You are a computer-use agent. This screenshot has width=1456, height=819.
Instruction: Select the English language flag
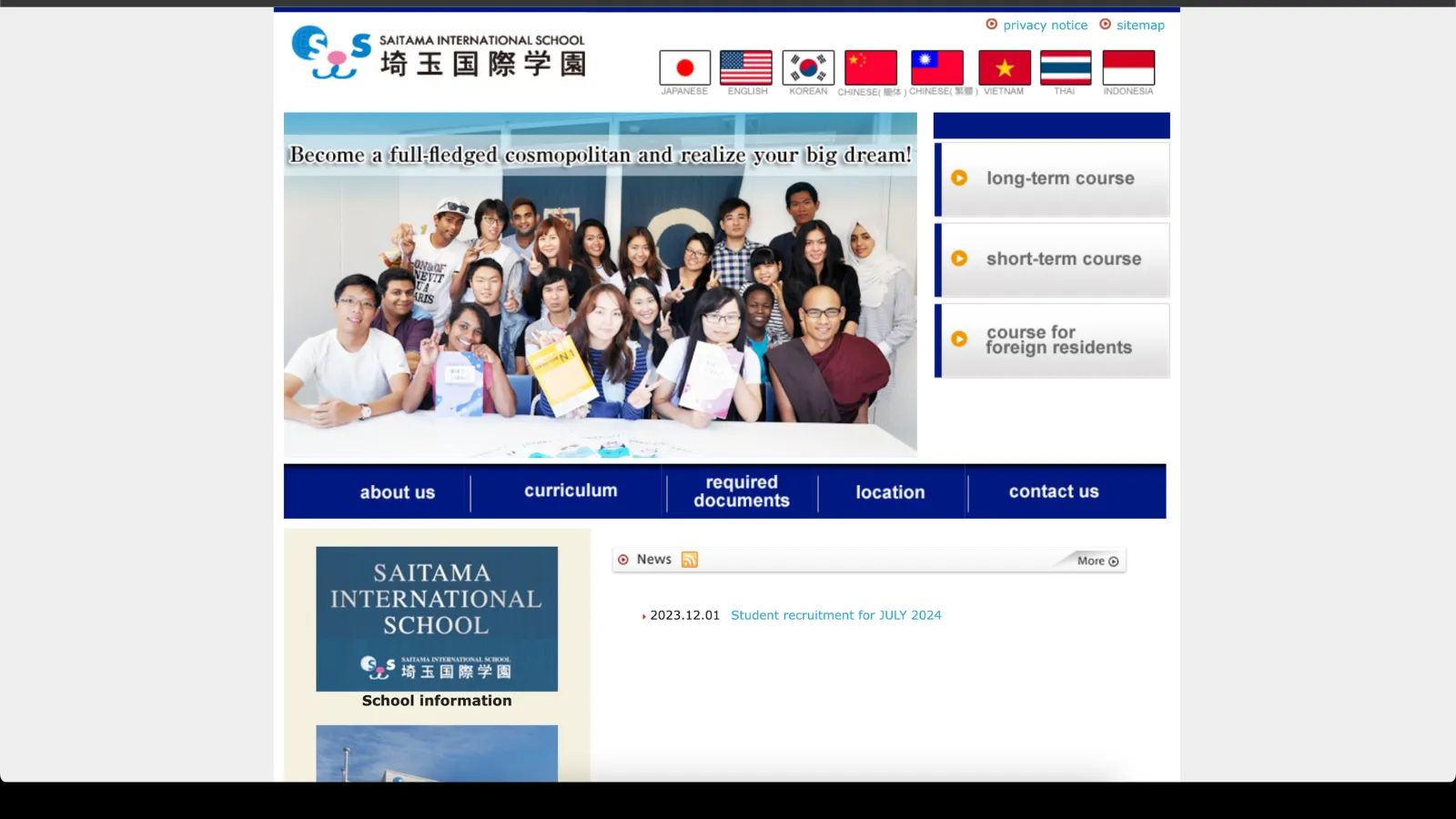click(746, 66)
